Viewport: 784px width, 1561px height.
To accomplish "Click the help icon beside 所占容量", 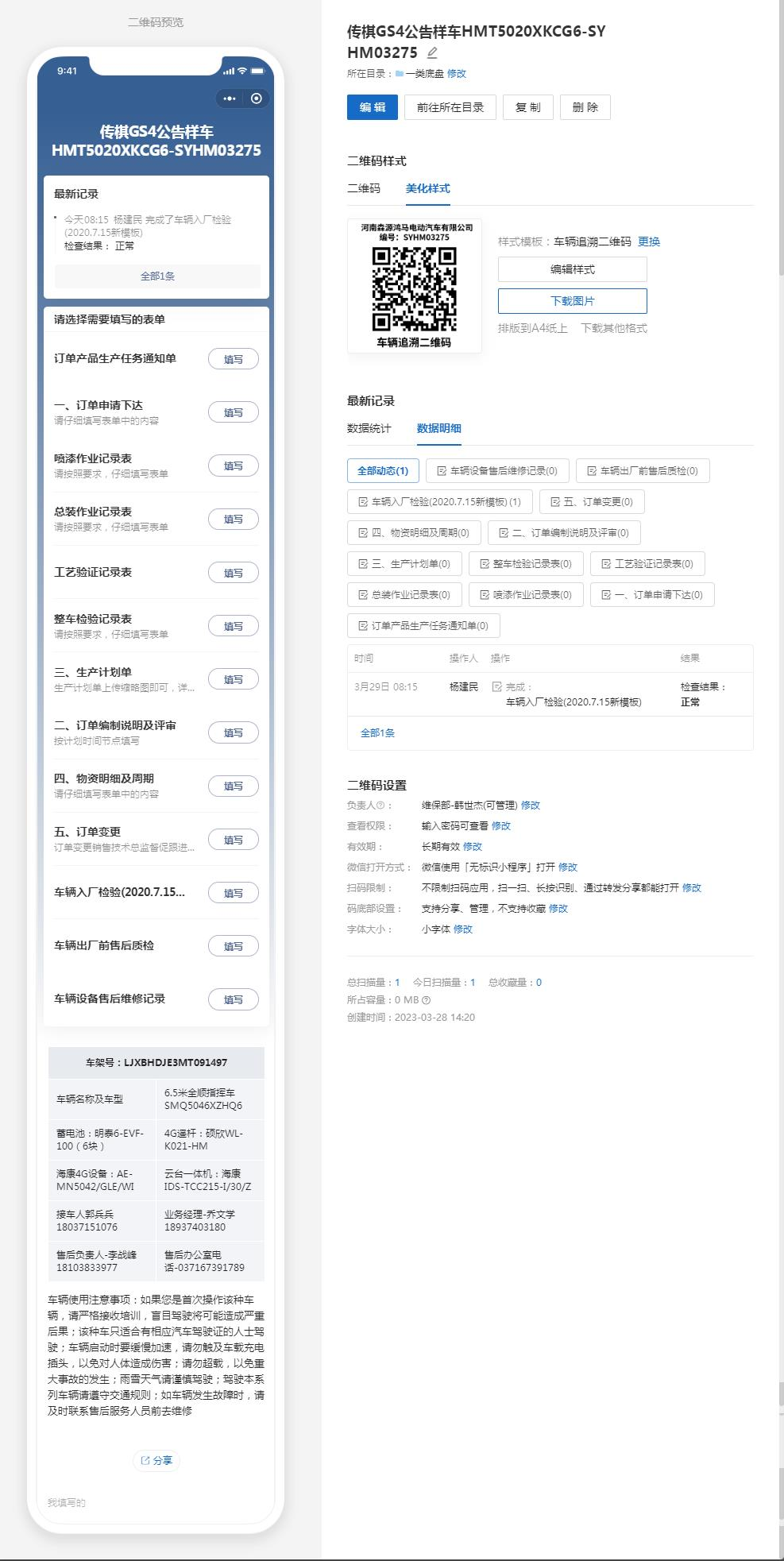I will [x=427, y=1000].
